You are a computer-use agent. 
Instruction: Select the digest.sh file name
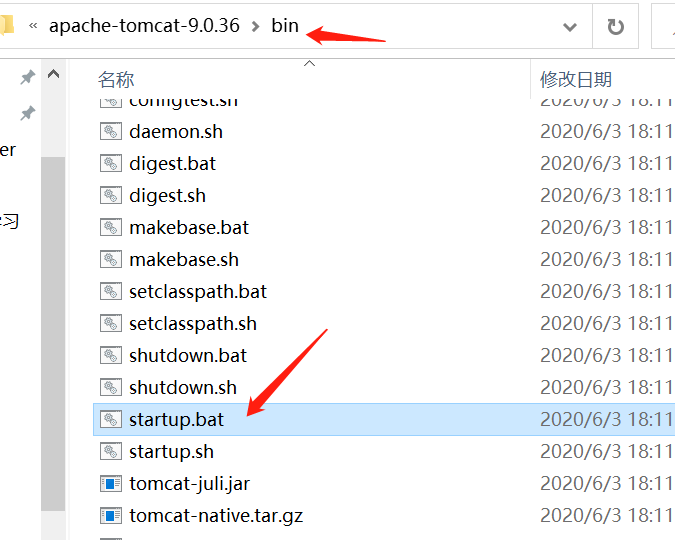click(x=167, y=196)
